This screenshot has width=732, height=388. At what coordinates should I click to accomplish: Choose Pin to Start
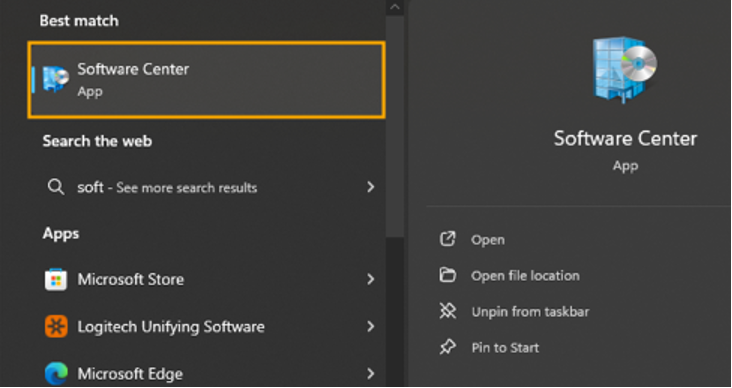click(505, 348)
